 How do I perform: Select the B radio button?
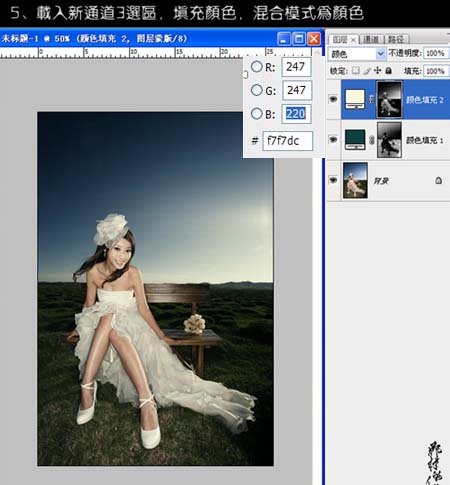pyautogui.click(x=257, y=114)
